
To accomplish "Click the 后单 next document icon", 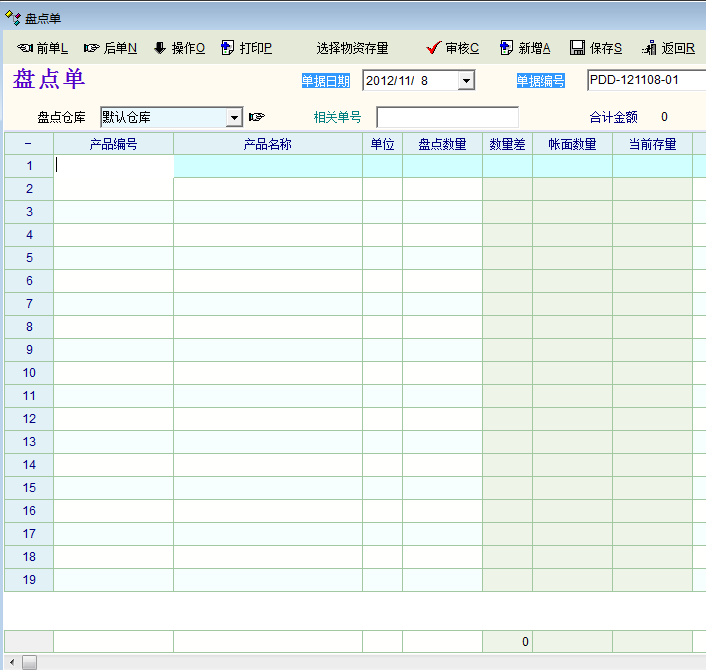I will (92, 48).
